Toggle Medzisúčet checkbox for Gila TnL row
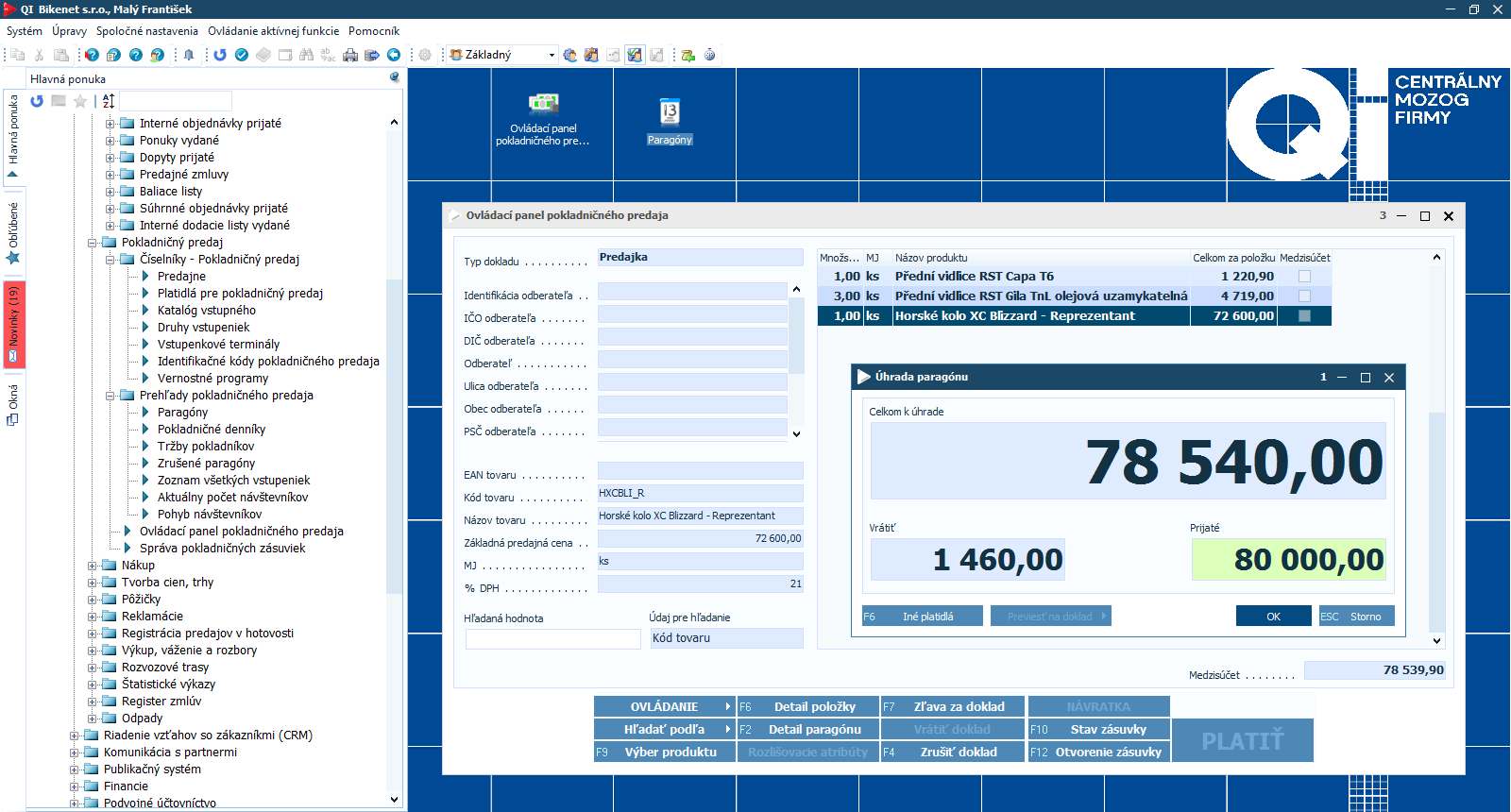 point(1304,296)
